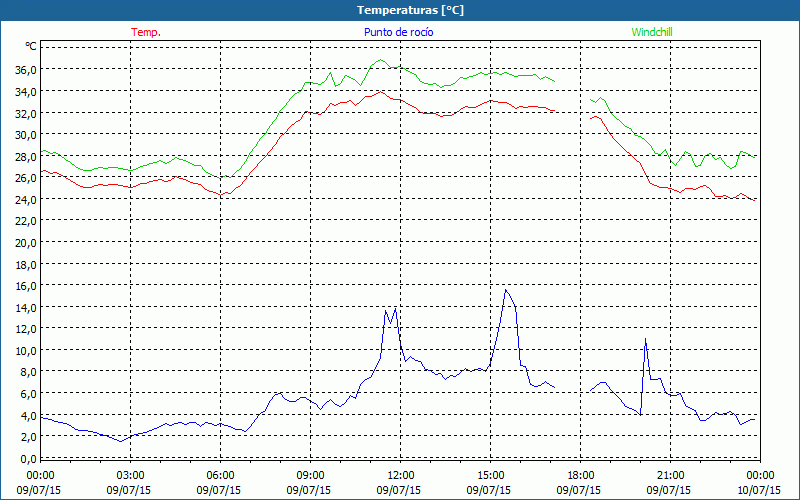Click the 10/07/15 date label
This screenshot has height=500, width=800.
[x=759, y=490]
